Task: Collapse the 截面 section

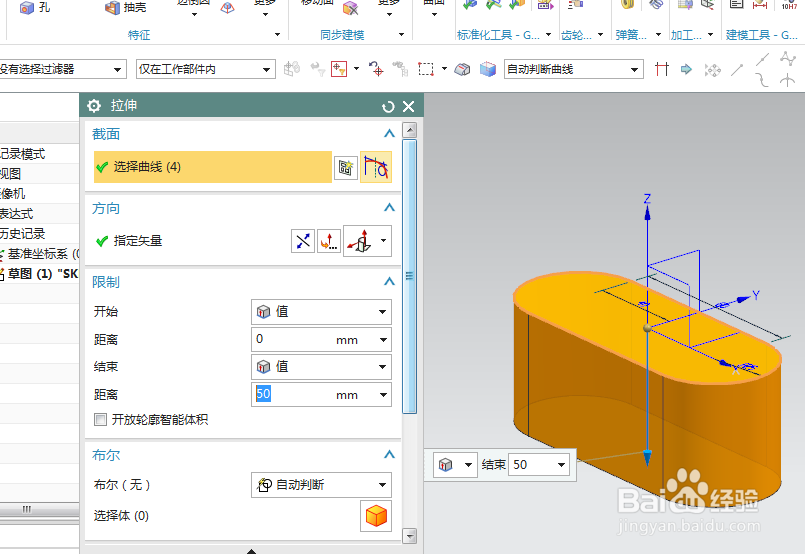Action: [389, 134]
